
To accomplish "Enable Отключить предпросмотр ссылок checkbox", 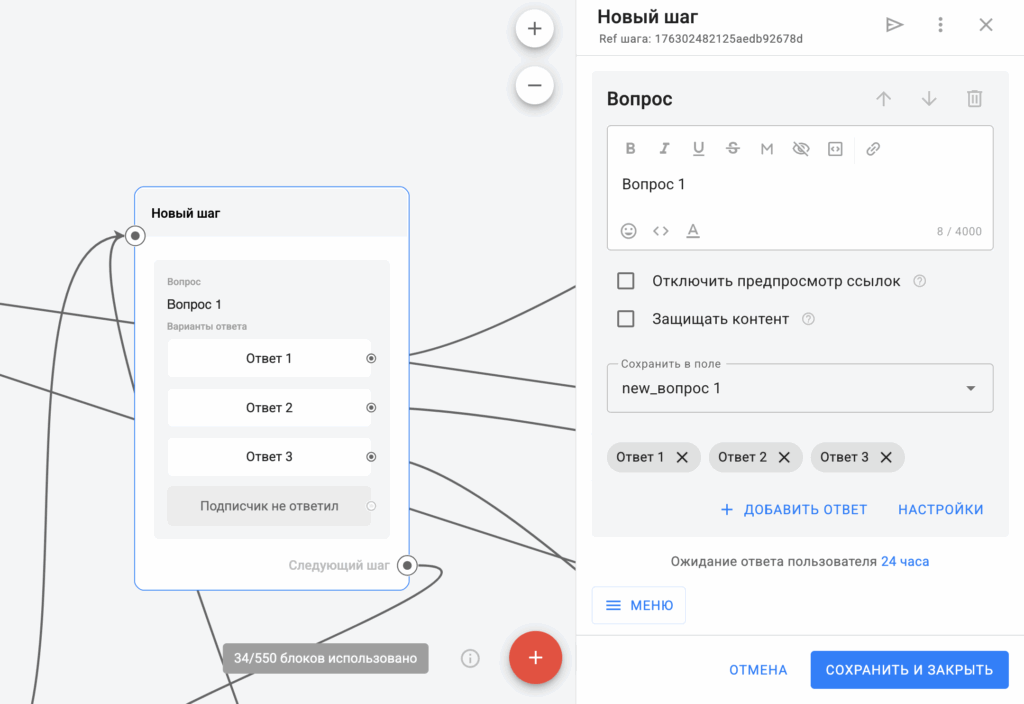I will coord(626,281).
